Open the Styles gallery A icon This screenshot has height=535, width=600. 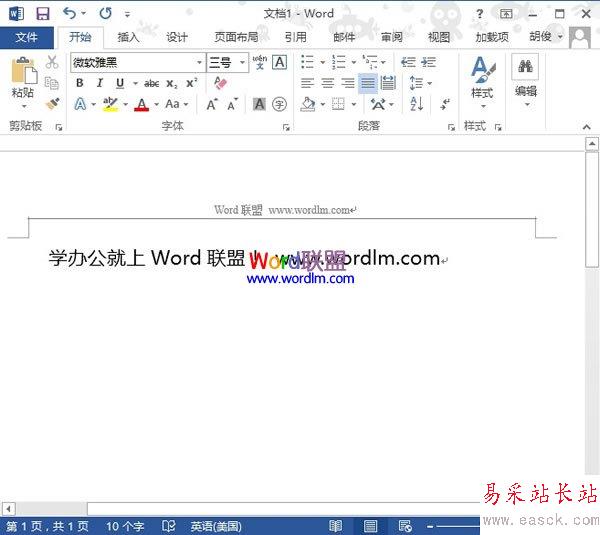(483, 70)
